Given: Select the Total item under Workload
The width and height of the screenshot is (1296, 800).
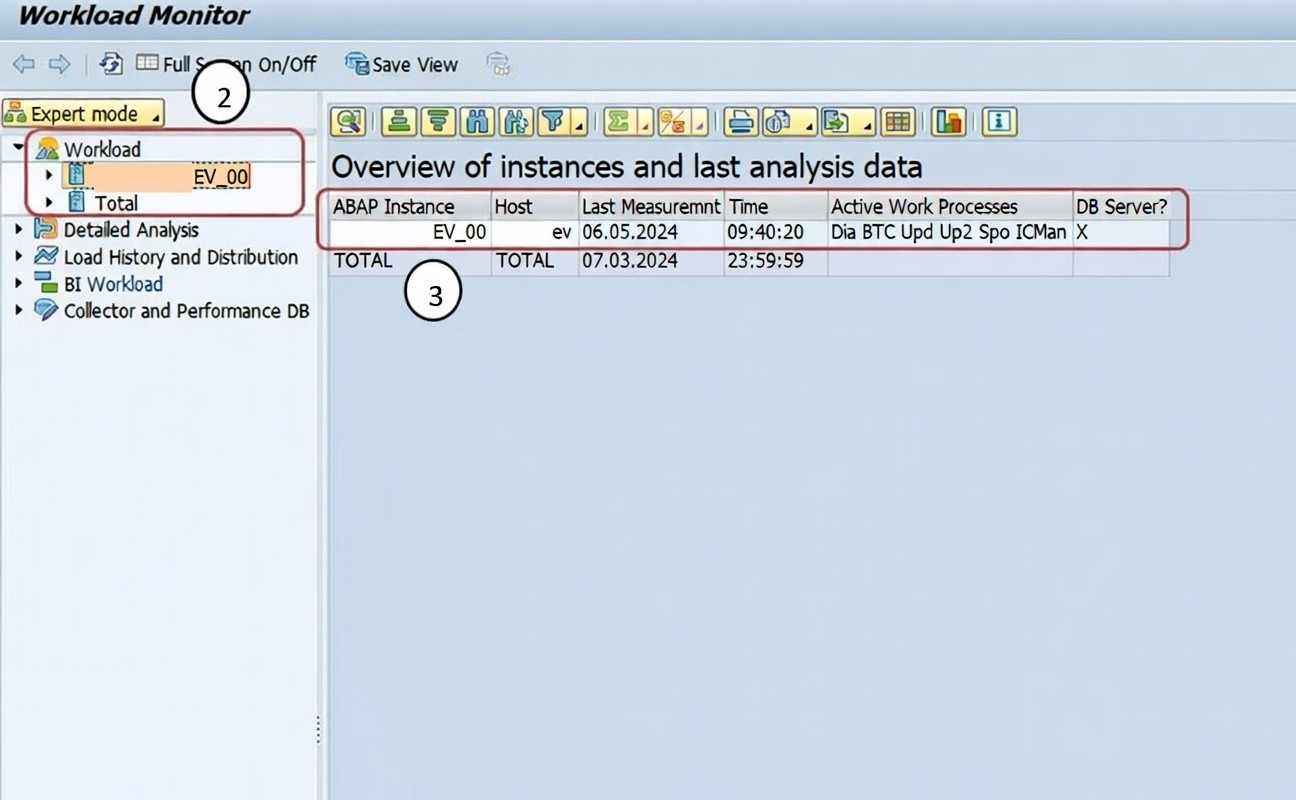Looking at the screenshot, I should [116, 203].
